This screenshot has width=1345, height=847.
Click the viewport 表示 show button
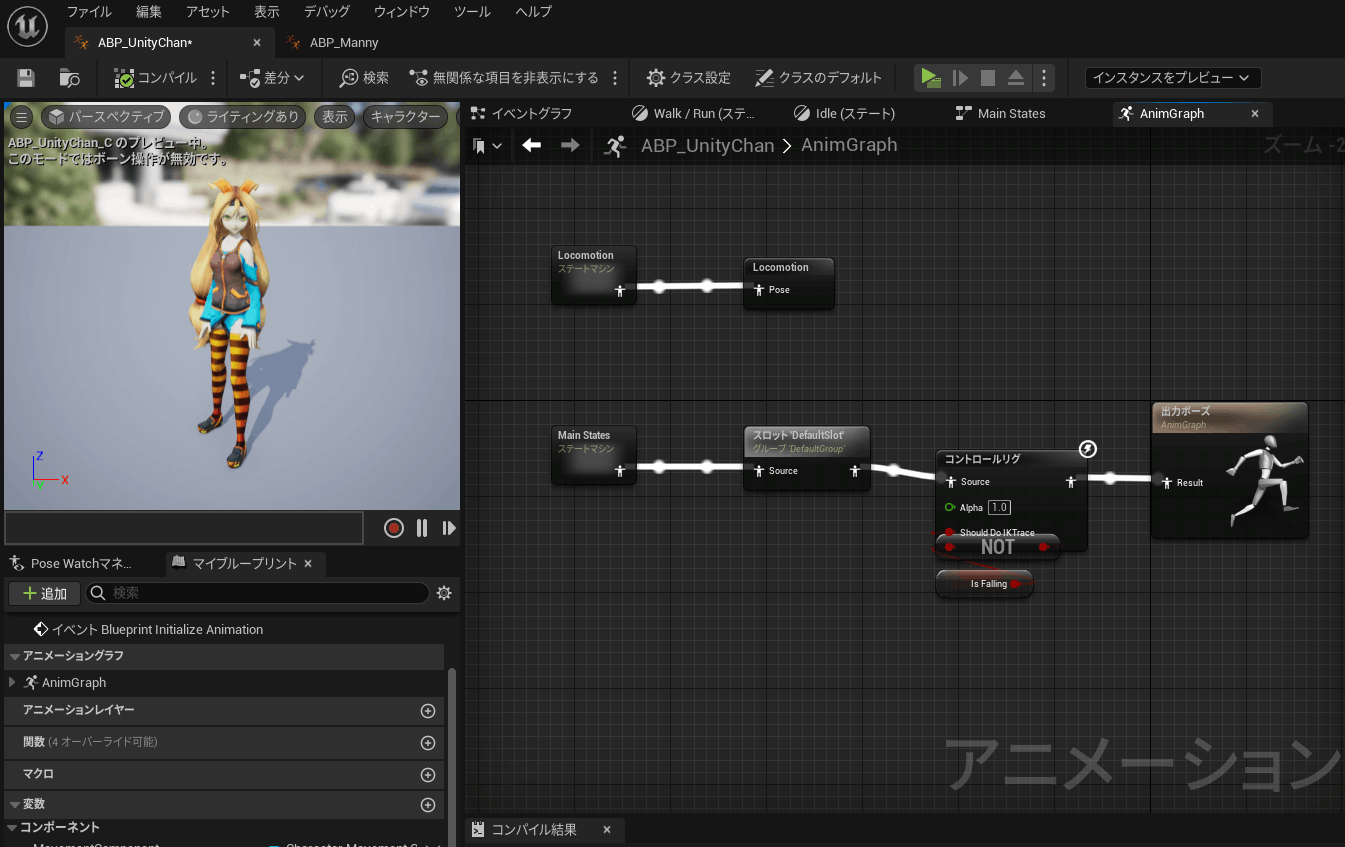pyautogui.click(x=335, y=117)
